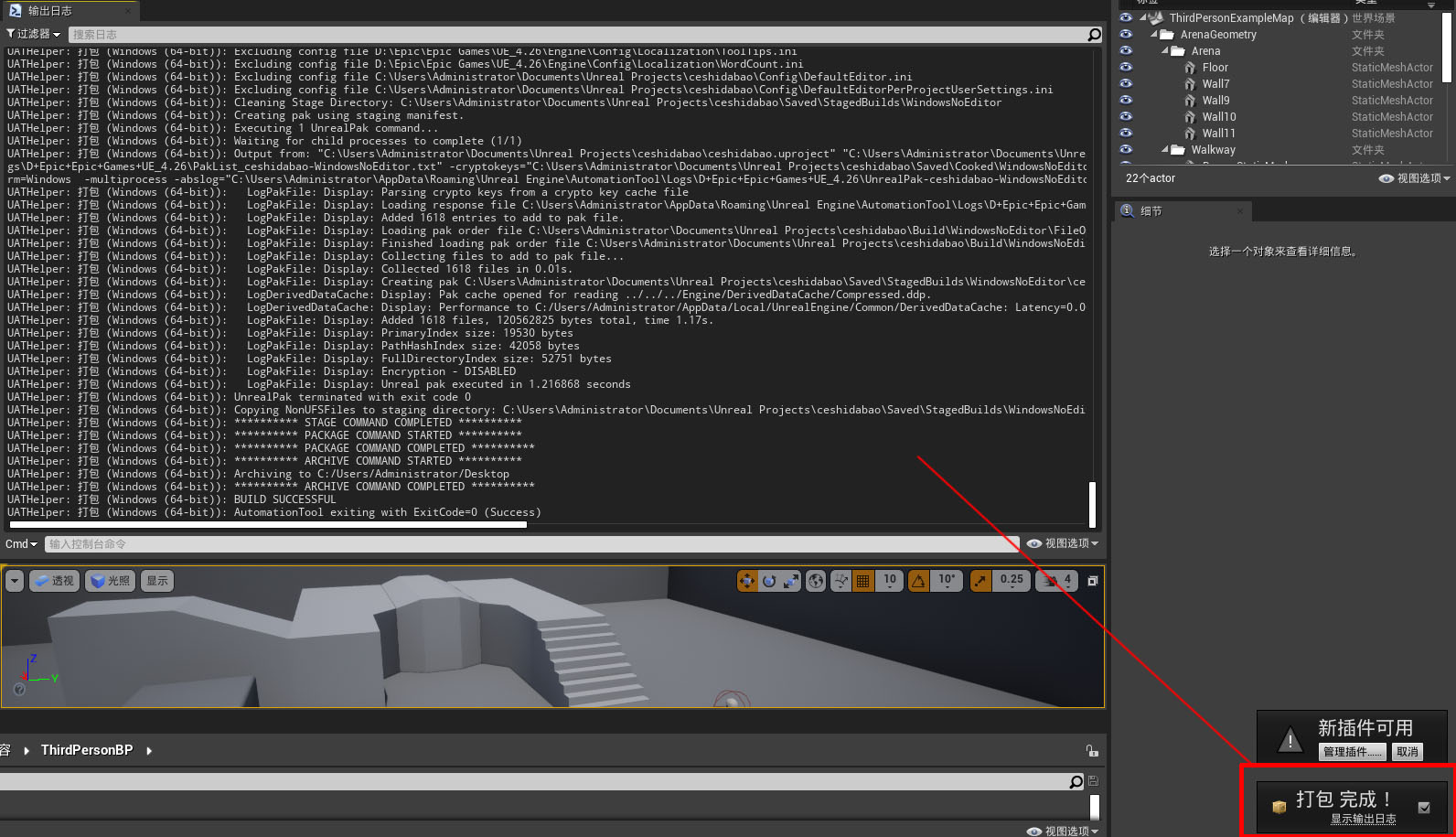Open the 透视 perspective view menu
The height and width of the screenshot is (837, 1456).
click(54, 581)
